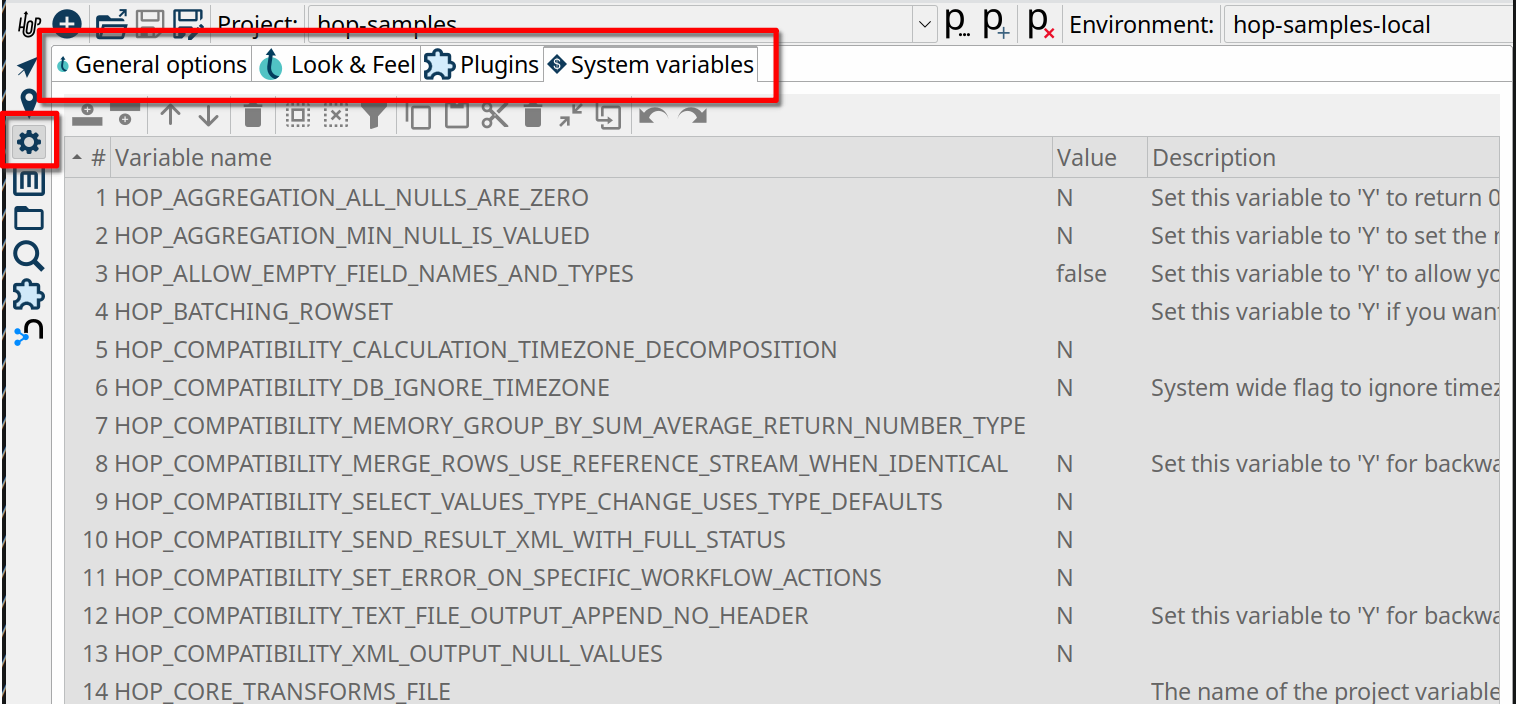Screen dimensions: 1516x704
Task: Open the Configuration perspective gear icon
Action: [x=29, y=142]
